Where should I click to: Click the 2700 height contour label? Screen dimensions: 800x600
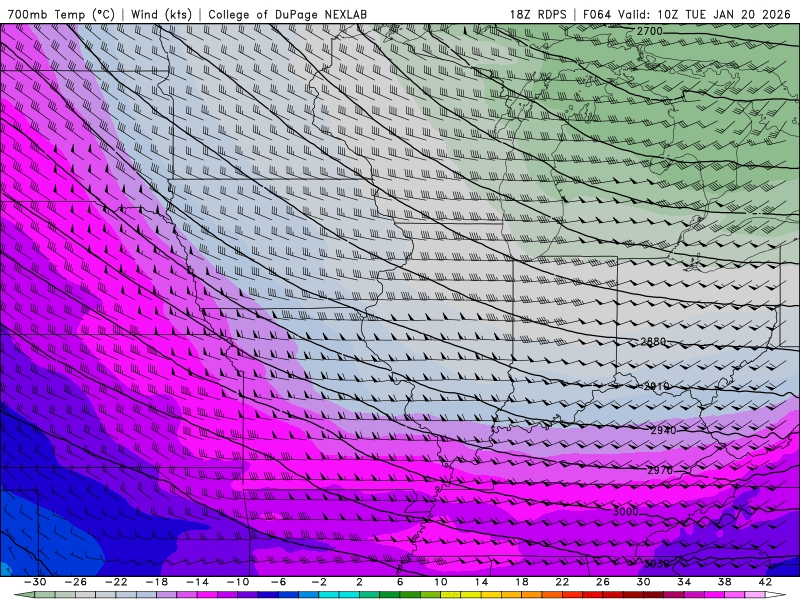(x=649, y=31)
